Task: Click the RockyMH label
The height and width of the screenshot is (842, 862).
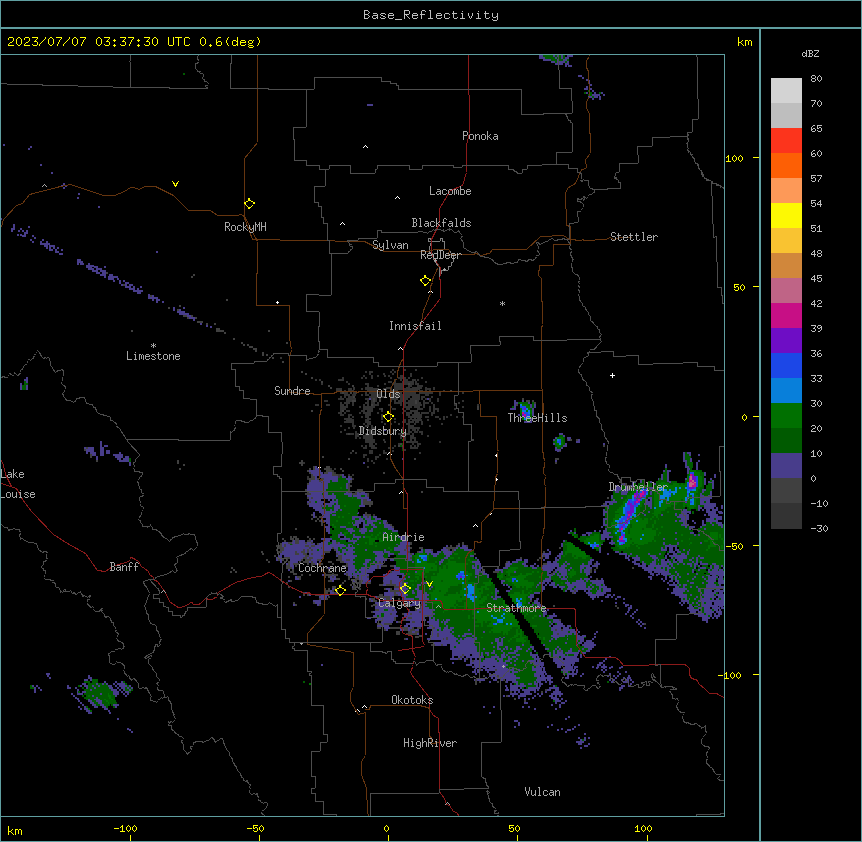Action: point(245,227)
